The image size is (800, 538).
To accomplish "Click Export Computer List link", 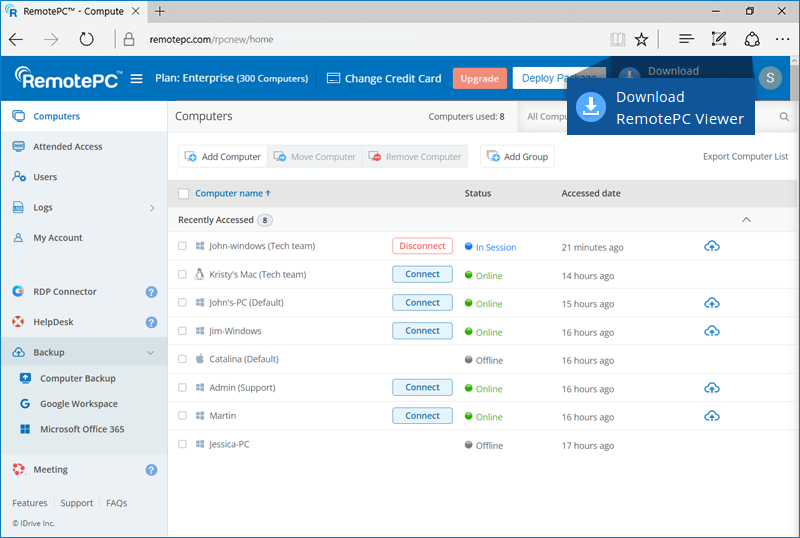I will tap(745, 157).
